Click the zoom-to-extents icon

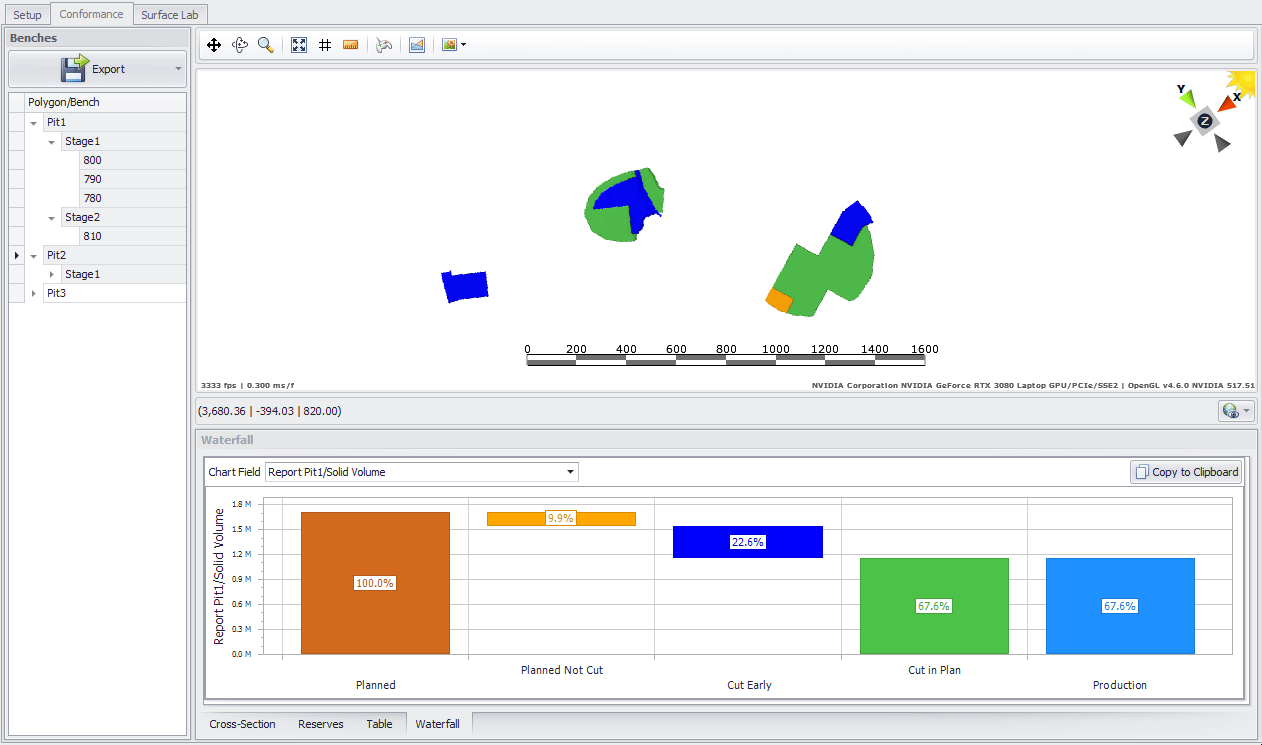[299, 45]
